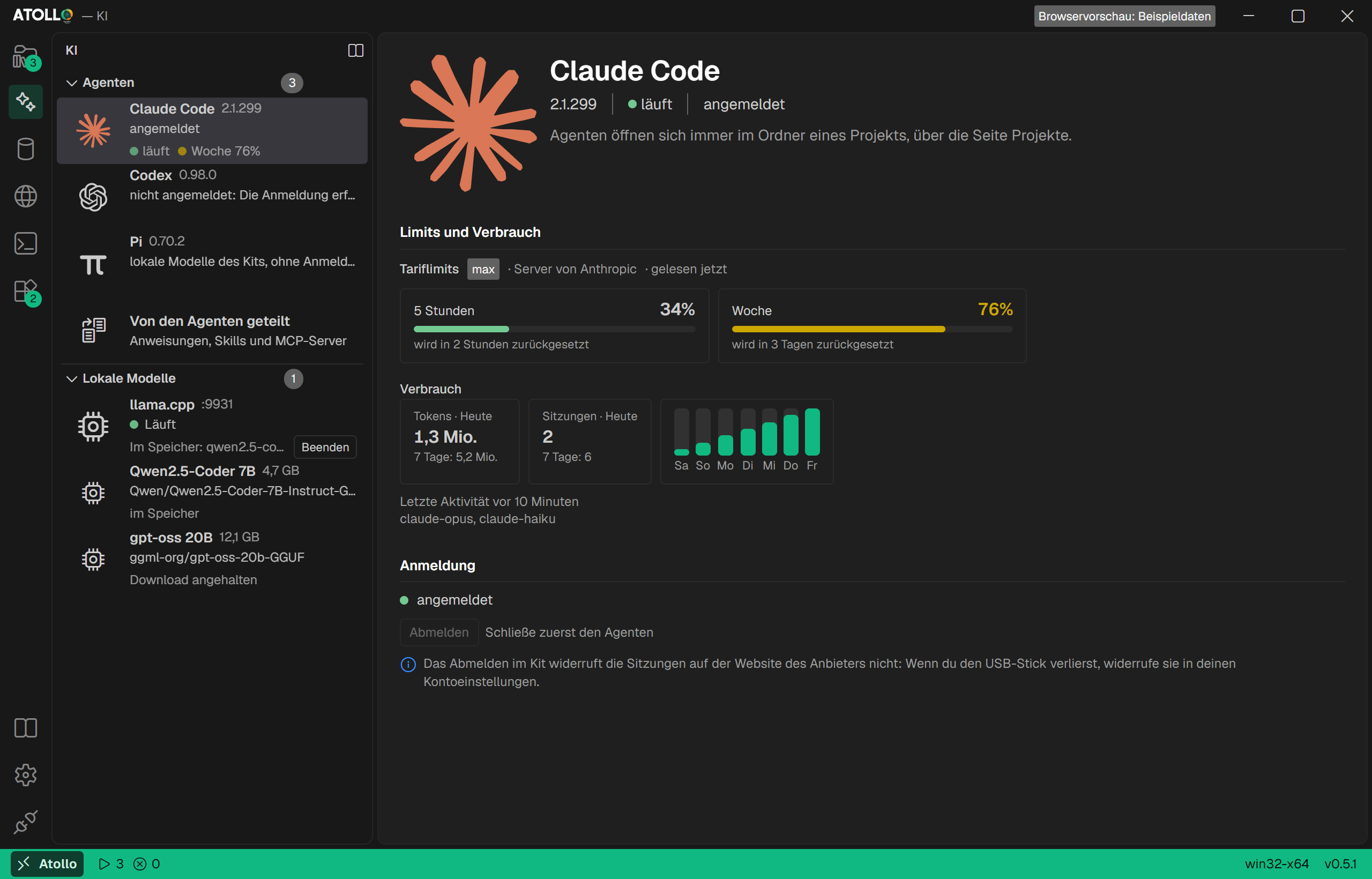
Task: Click the gpt-oss 20B chip icon
Action: (x=93, y=560)
